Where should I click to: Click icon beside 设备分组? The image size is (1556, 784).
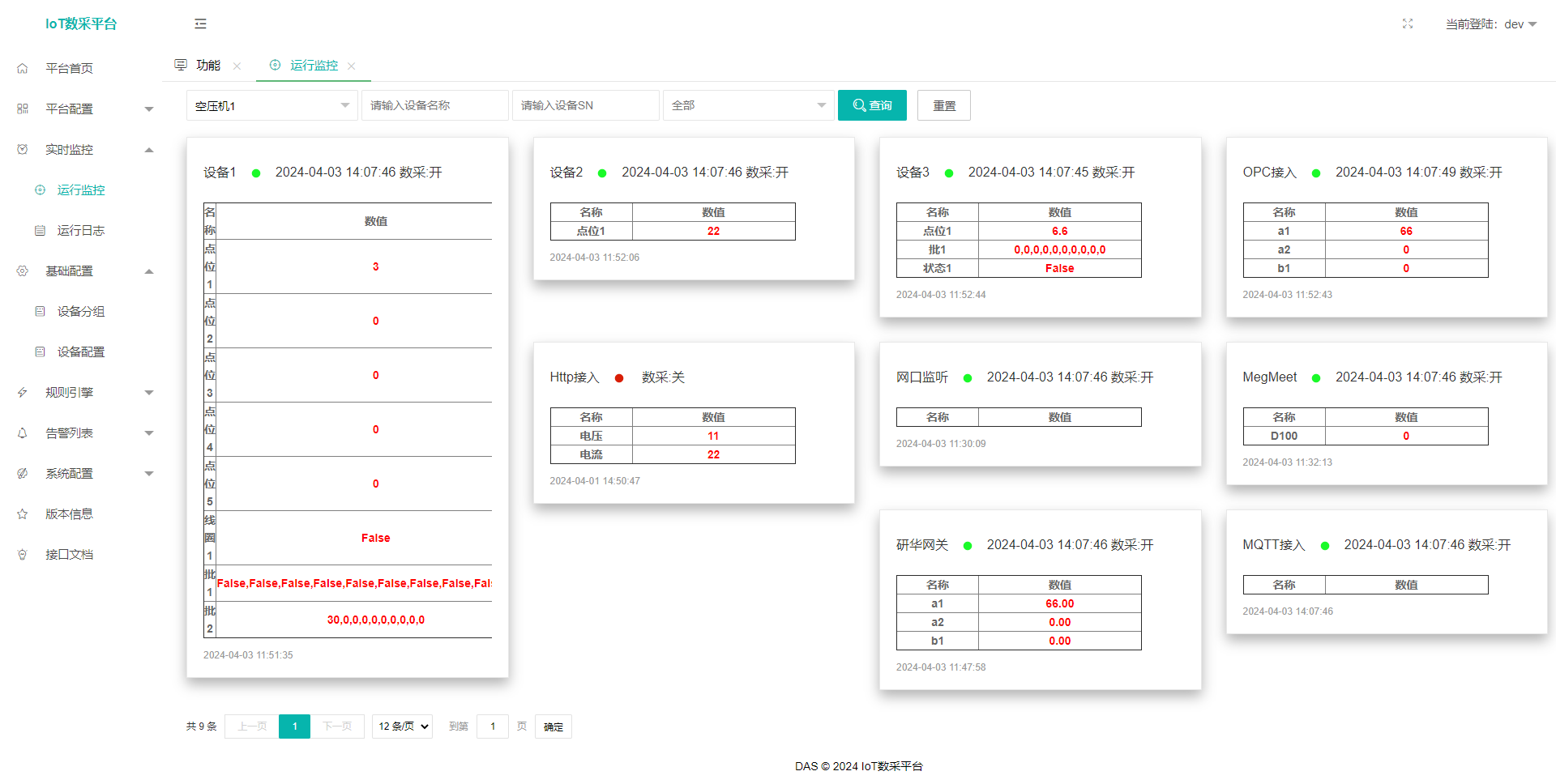[40, 312]
